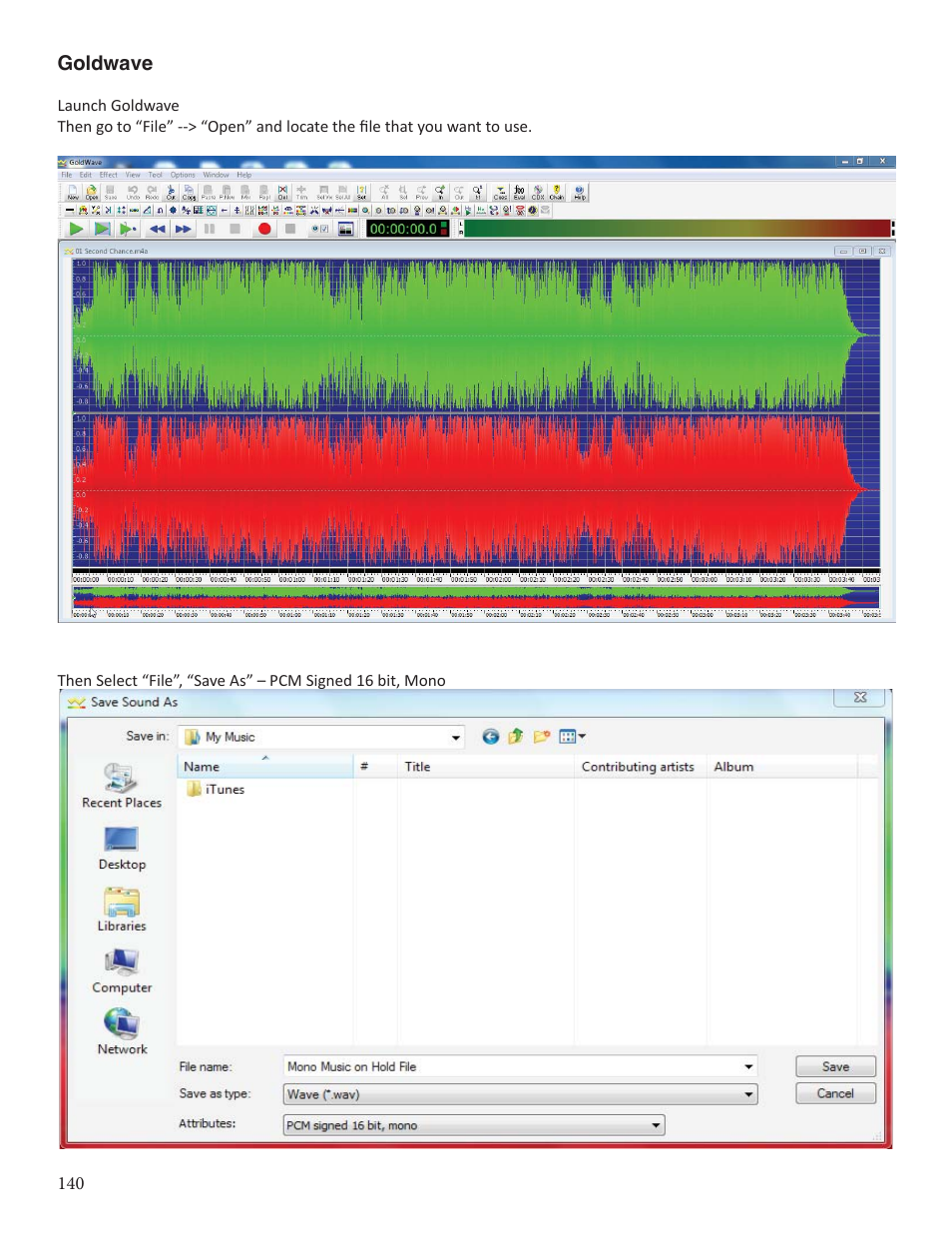Click in the red right-channel waveform
Viewport: 952px width, 1233px height.
point(476,491)
